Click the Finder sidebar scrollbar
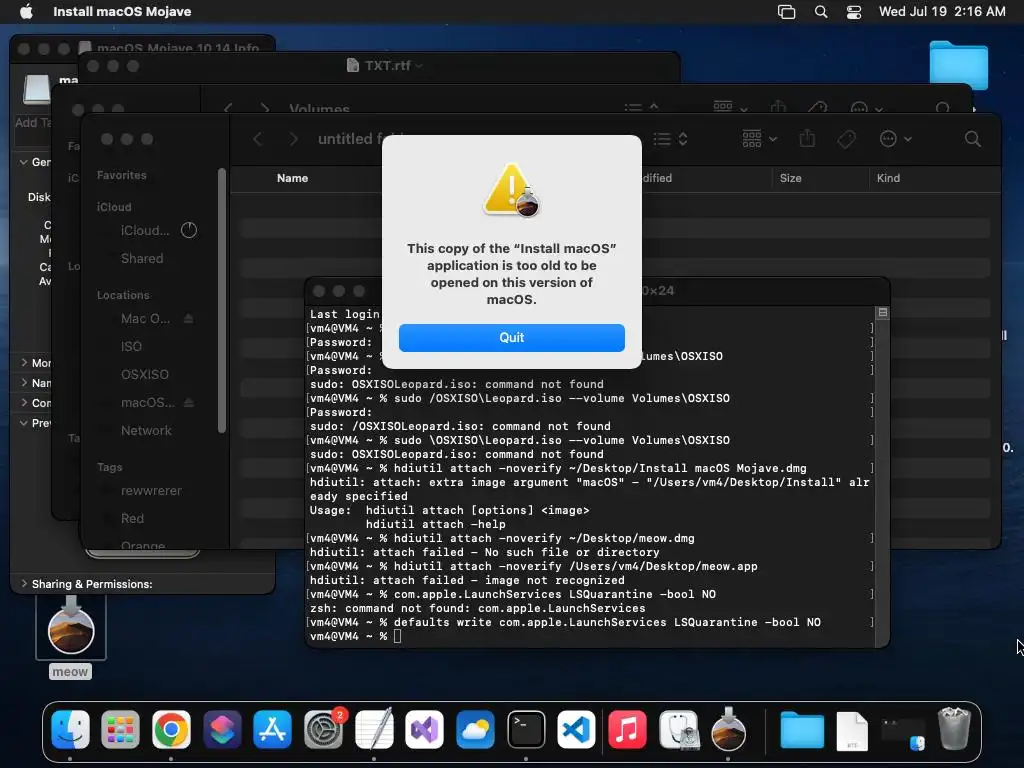Viewport: 1024px width, 768px height. coord(222,300)
